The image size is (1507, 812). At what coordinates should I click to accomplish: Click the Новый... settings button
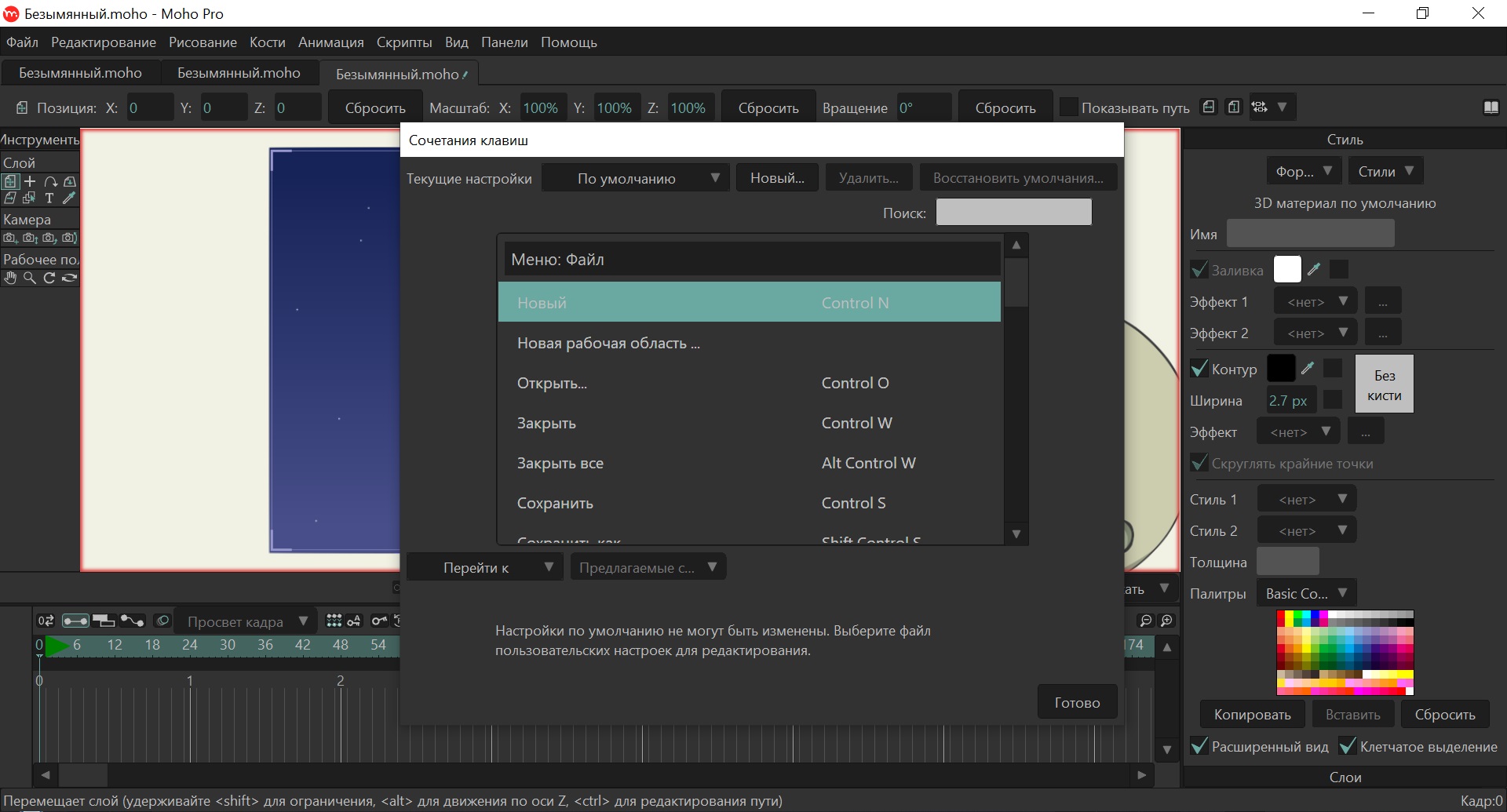(x=777, y=178)
